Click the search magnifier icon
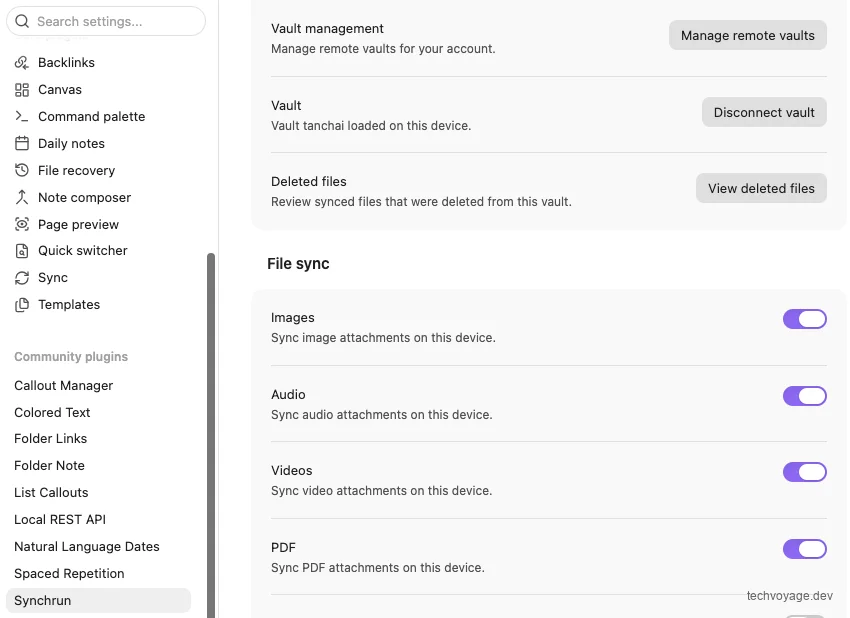 tap(22, 21)
